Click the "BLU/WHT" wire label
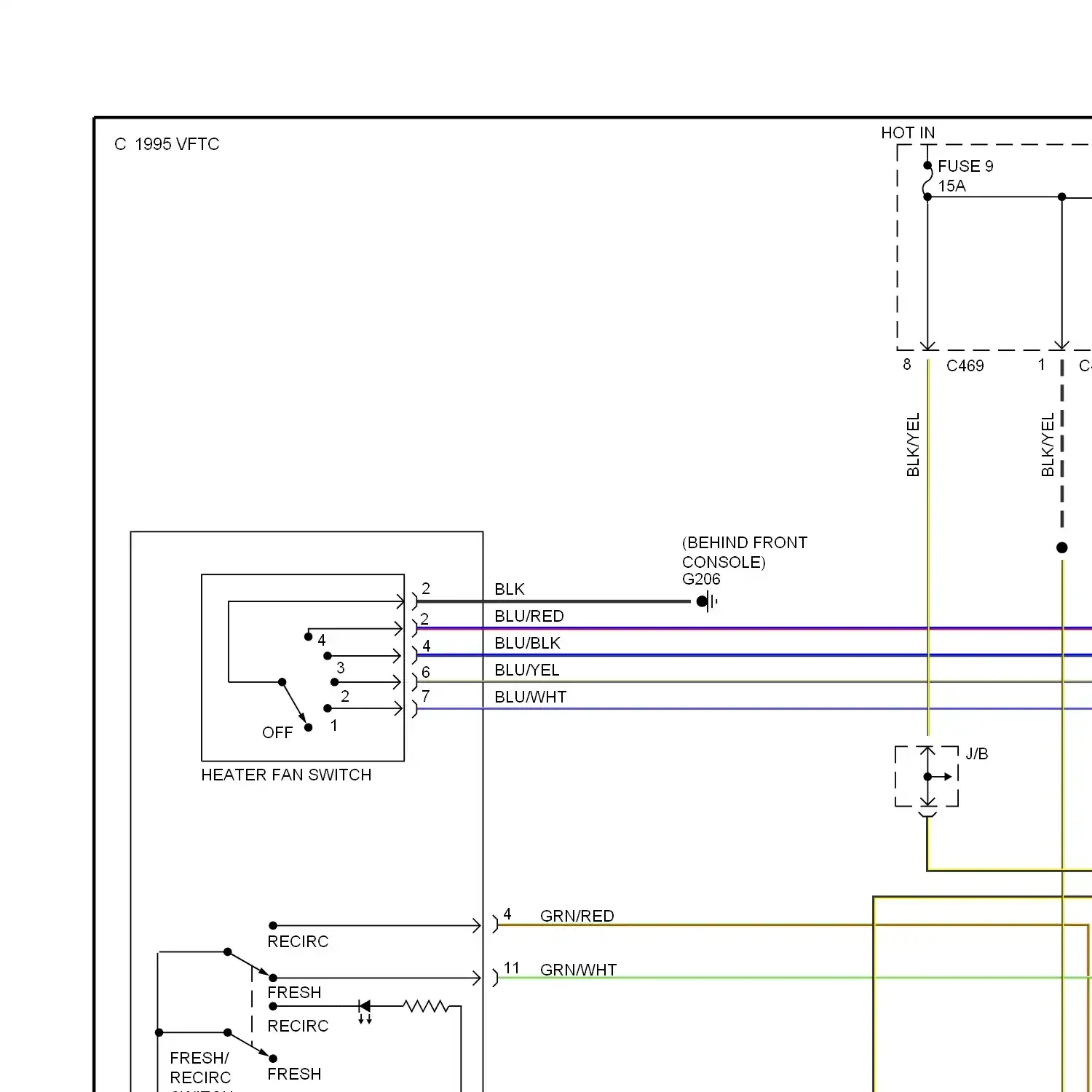 pyautogui.click(x=531, y=697)
